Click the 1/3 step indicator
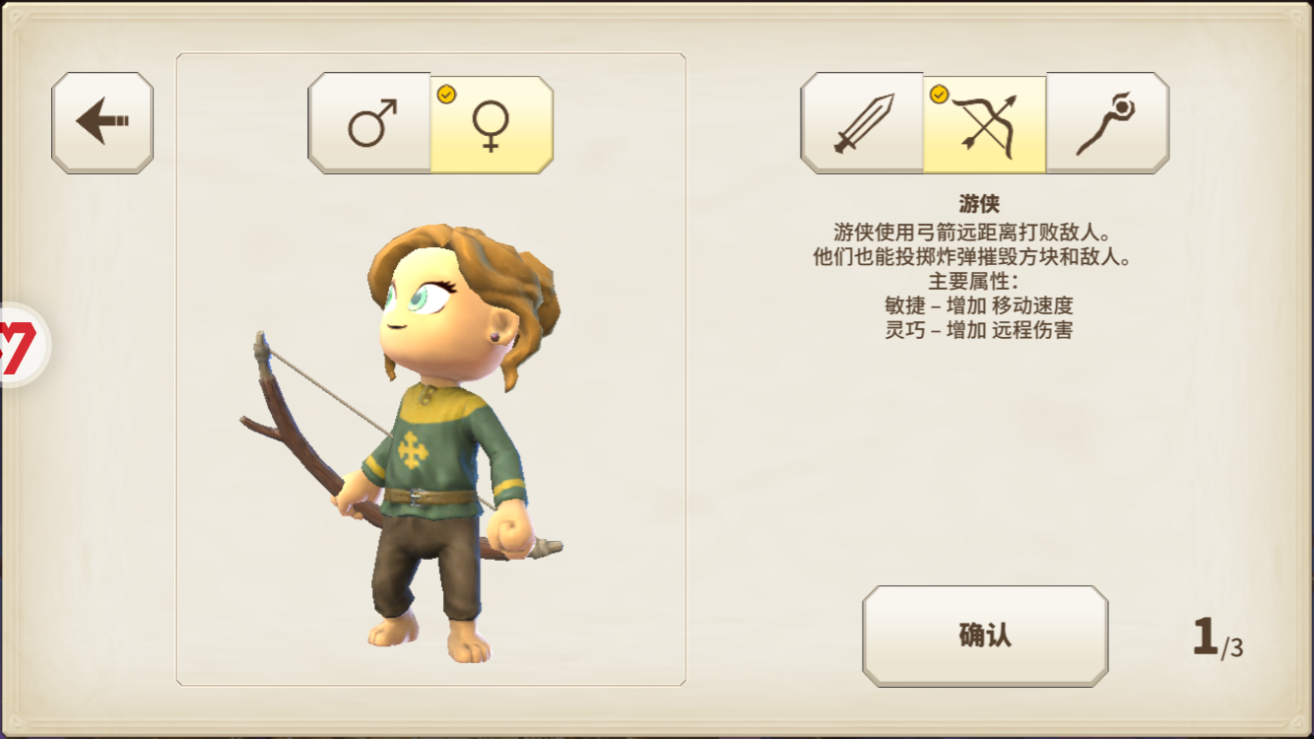 tap(1217, 638)
